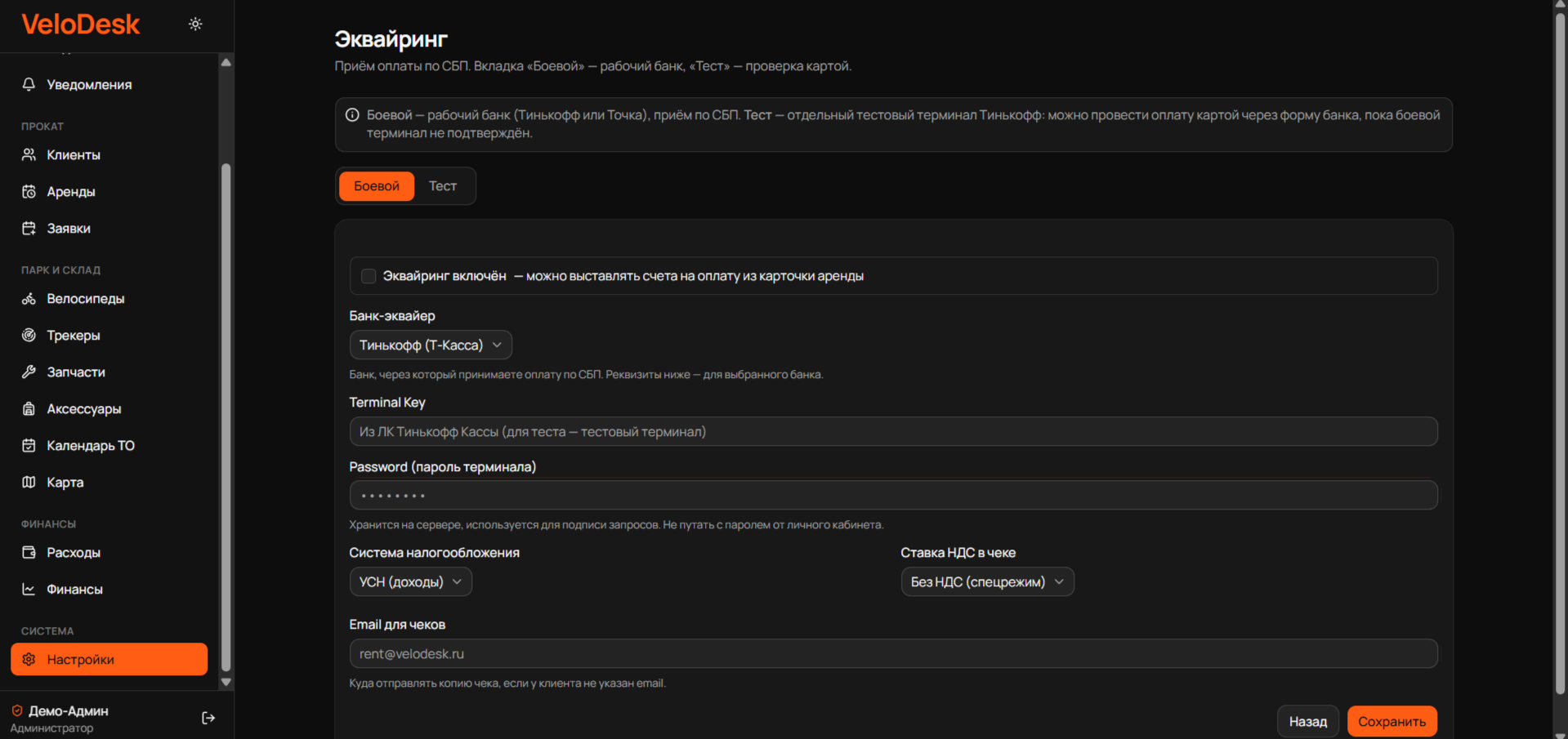Open Трекеры via its target icon
Image resolution: width=1568 pixels, height=739 pixels.
(29, 336)
